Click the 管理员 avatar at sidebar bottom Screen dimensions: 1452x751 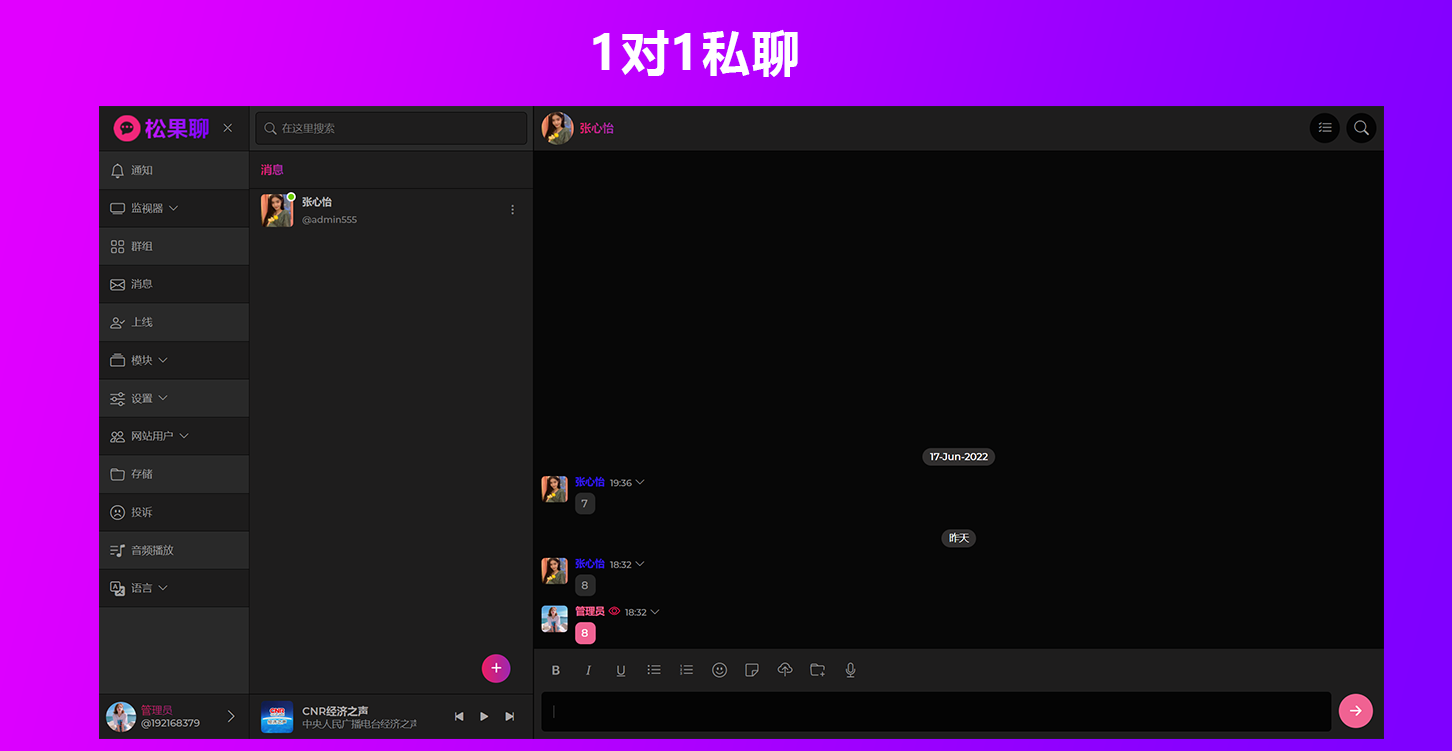pos(121,717)
